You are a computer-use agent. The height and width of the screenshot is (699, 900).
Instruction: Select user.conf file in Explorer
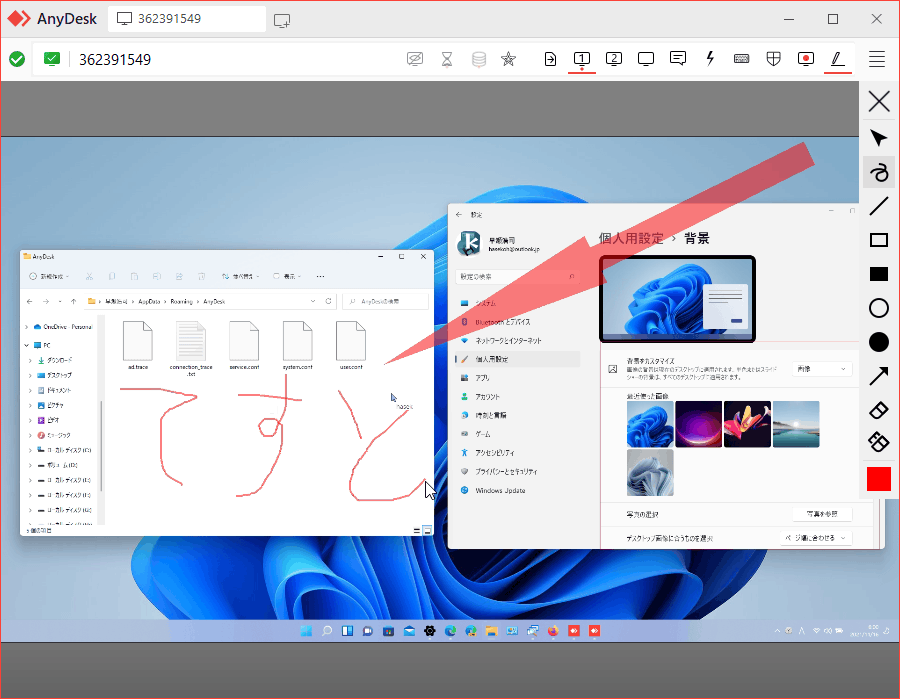(351, 345)
